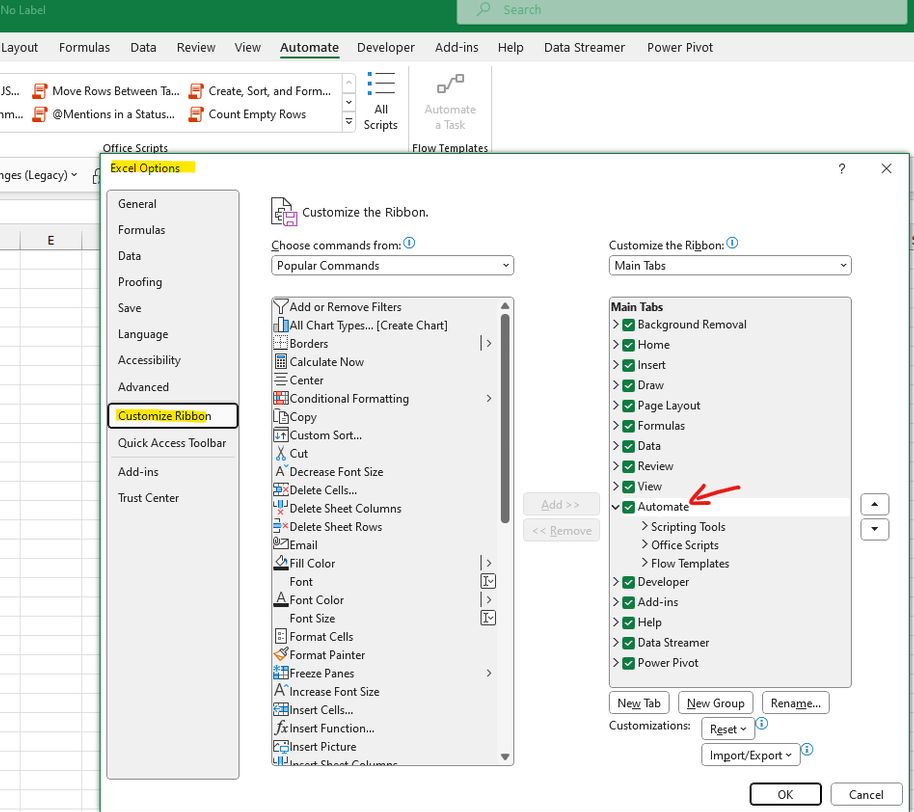The height and width of the screenshot is (812, 914).
Task: Run Create, Sort, and Format script
Action: tap(260, 91)
